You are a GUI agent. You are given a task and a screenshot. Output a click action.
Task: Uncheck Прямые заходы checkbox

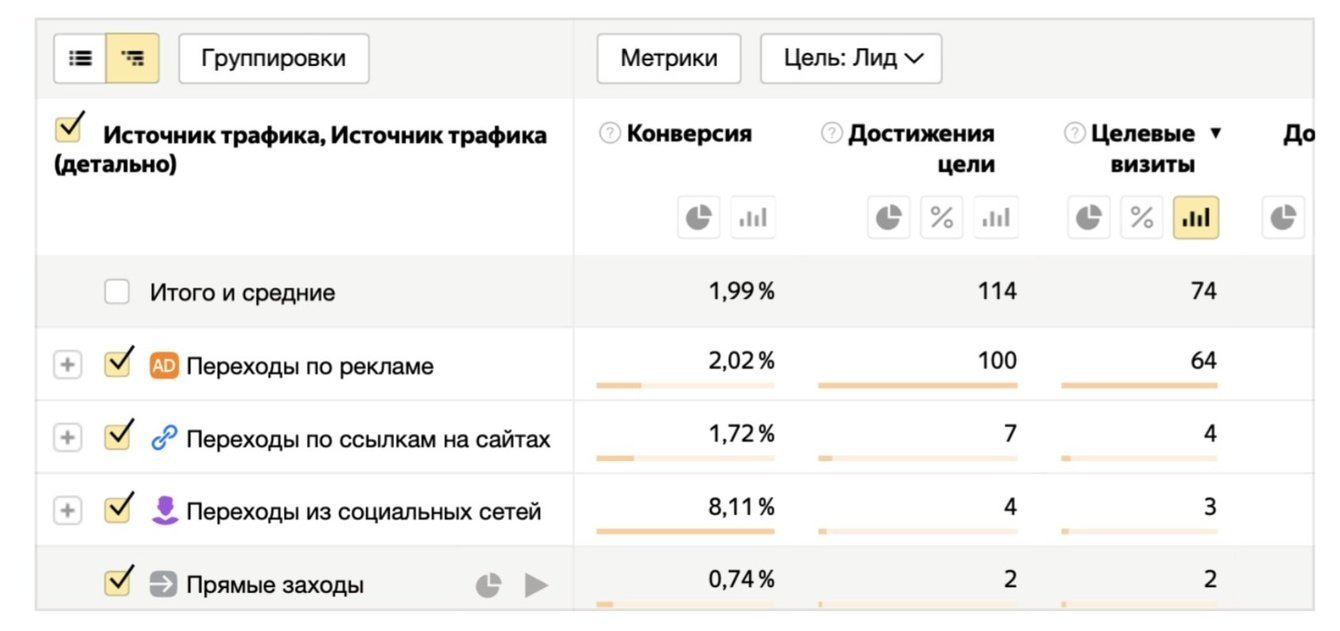click(x=118, y=583)
